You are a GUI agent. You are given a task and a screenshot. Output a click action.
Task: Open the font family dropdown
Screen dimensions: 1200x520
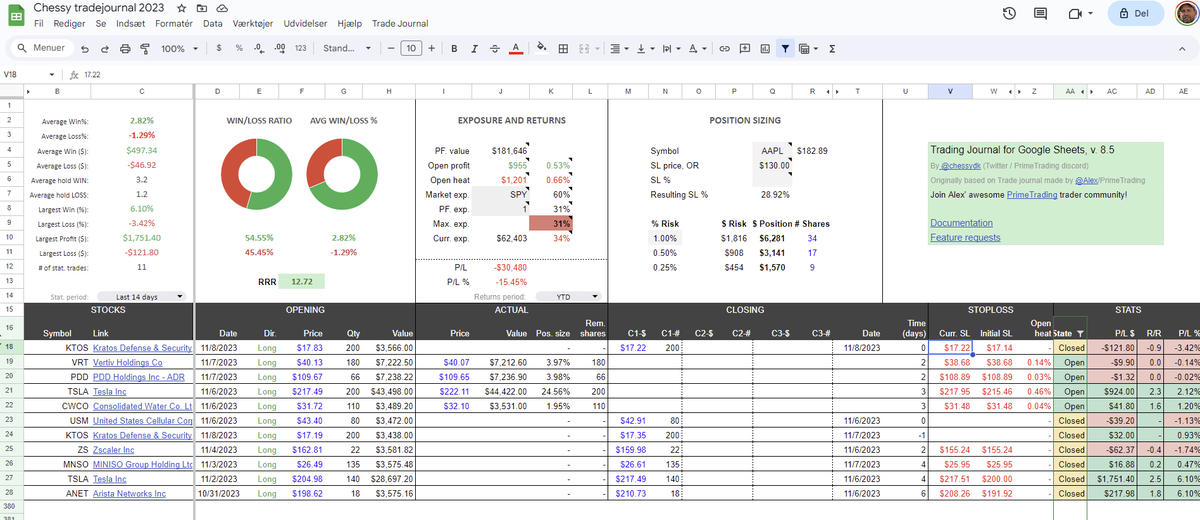(x=347, y=48)
